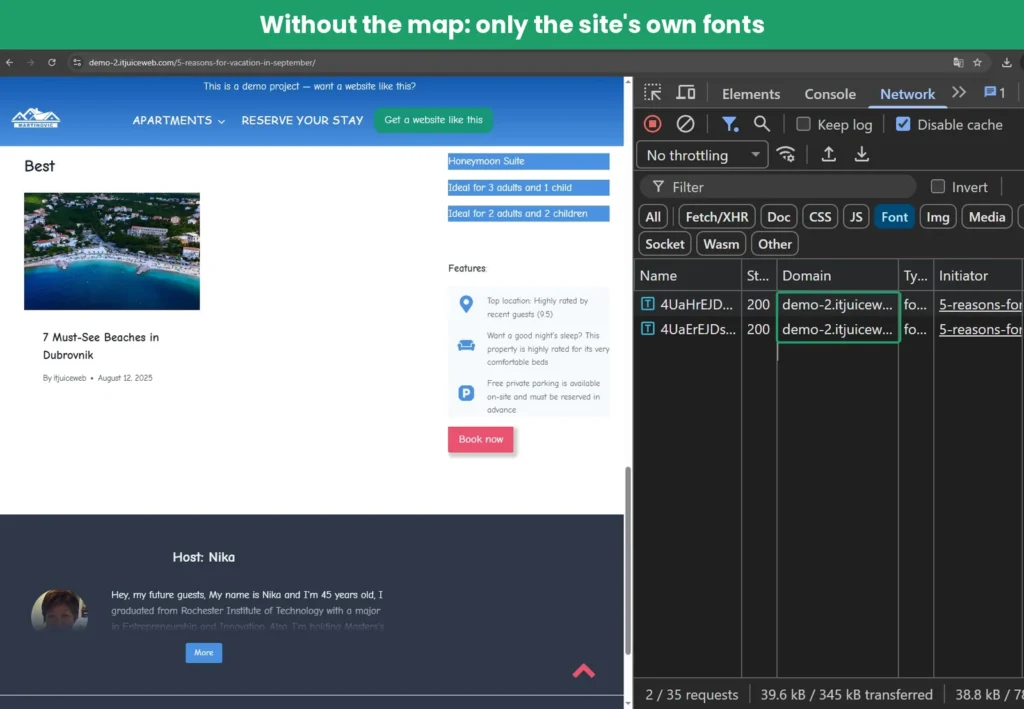The image size is (1024, 709).
Task: Click the Dubrovnik beach thumbnail image
Action: tap(112, 251)
